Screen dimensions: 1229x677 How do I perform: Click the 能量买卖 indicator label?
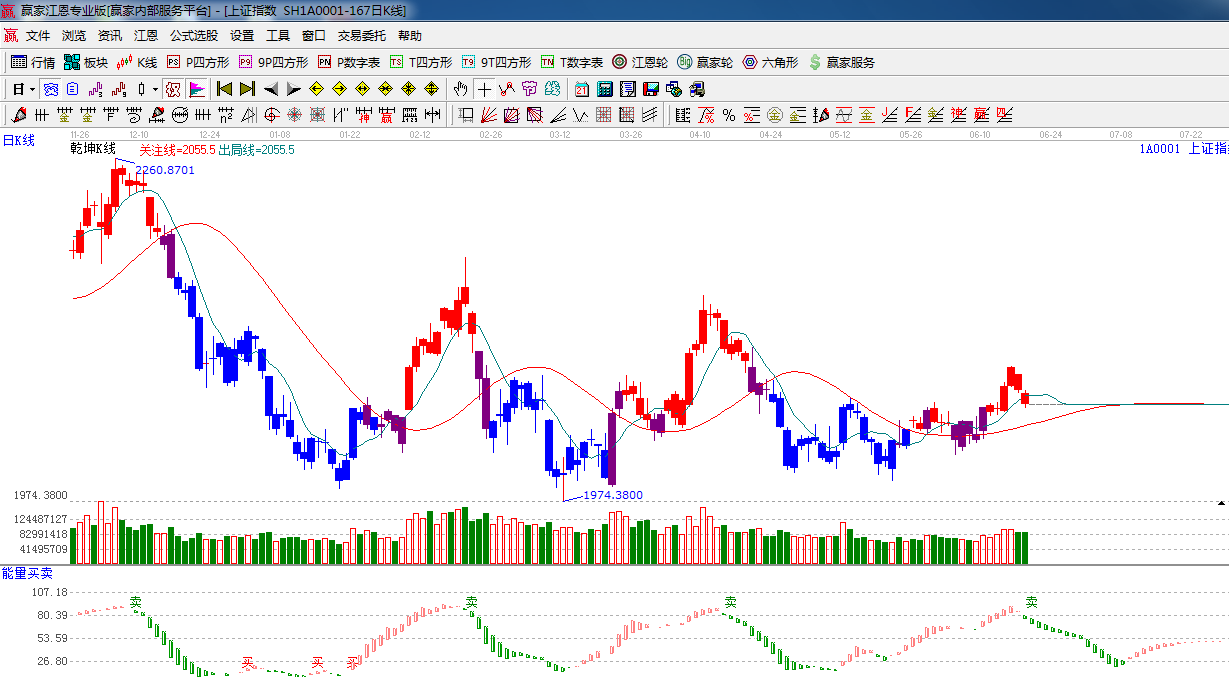[x=27, y=573]
